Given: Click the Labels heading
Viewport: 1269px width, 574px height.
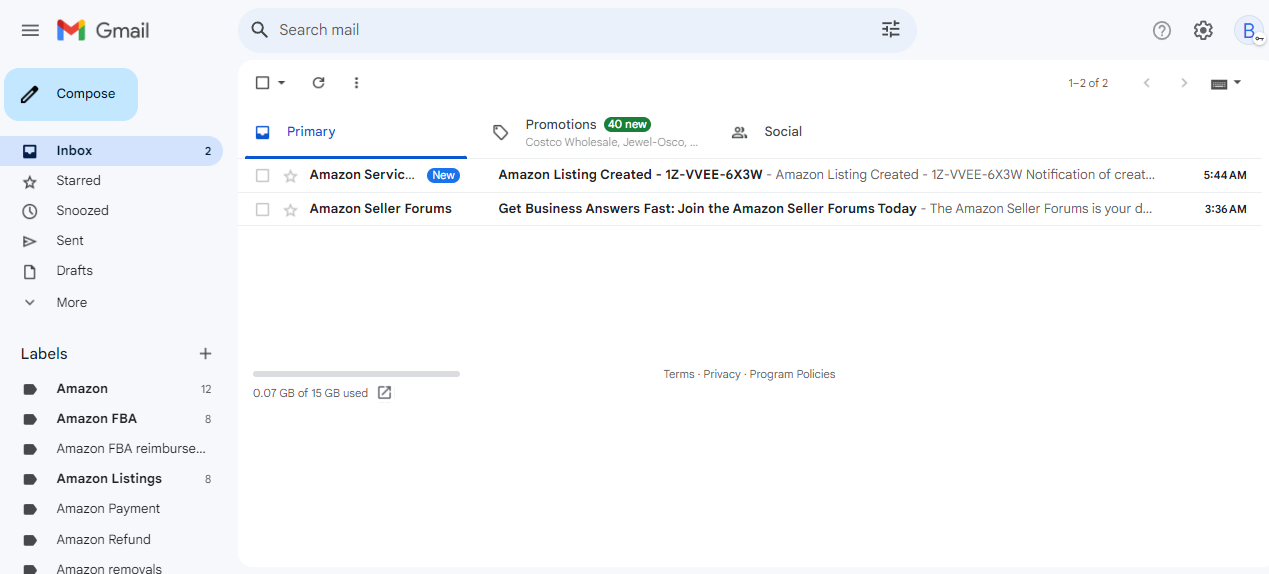Looking at the screenshot, I should pyautogui.click(x=44, y=354).
